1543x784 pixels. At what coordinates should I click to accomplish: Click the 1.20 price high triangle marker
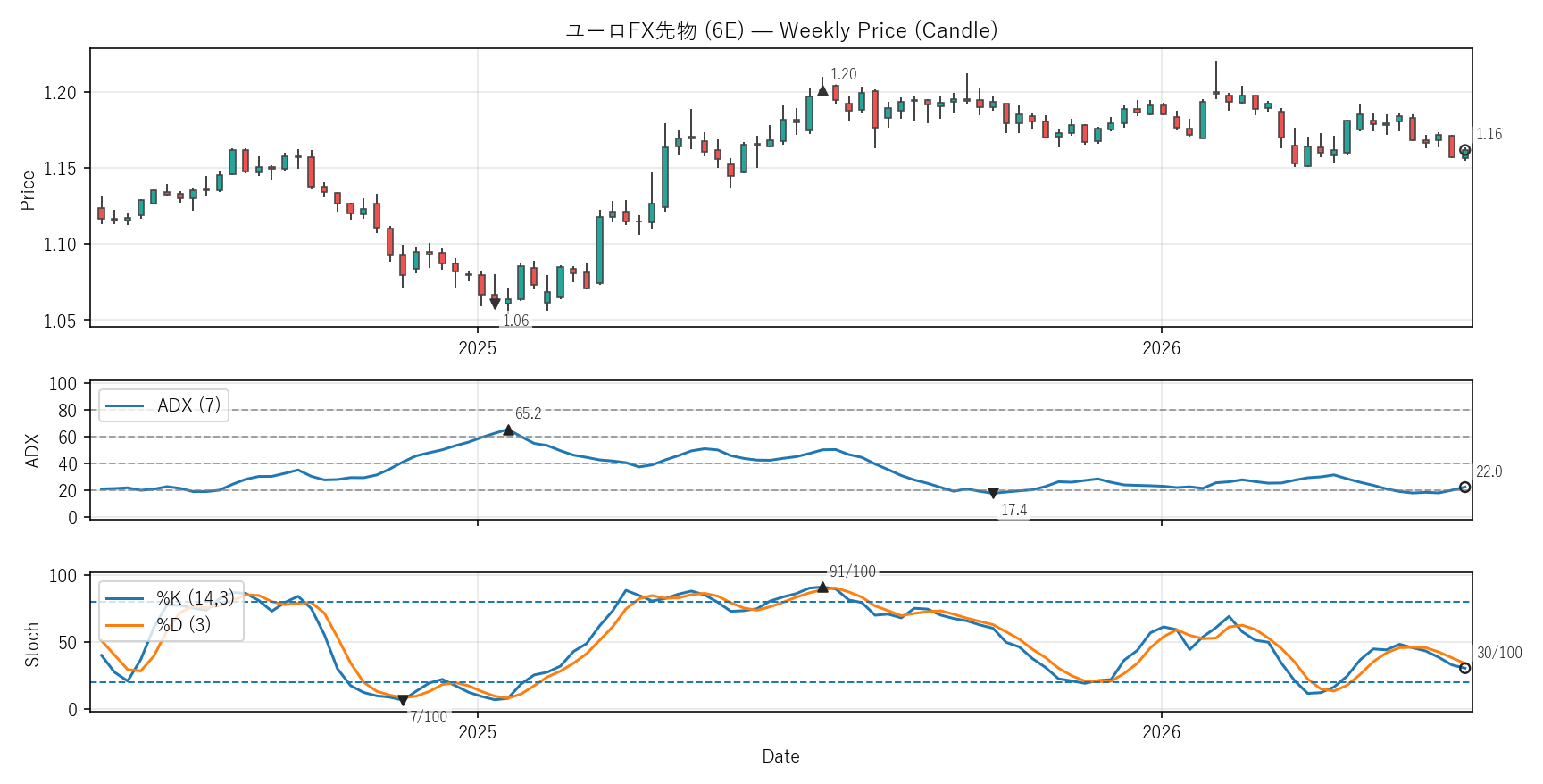pyautogui.click(x=822, y=90)
